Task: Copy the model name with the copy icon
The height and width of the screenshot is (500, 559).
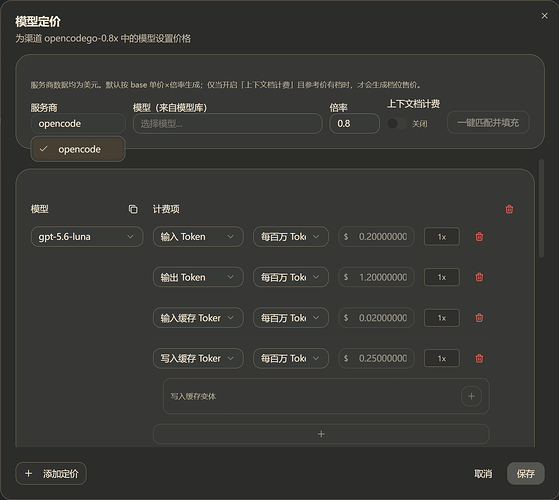Action: tap(133, 209)
